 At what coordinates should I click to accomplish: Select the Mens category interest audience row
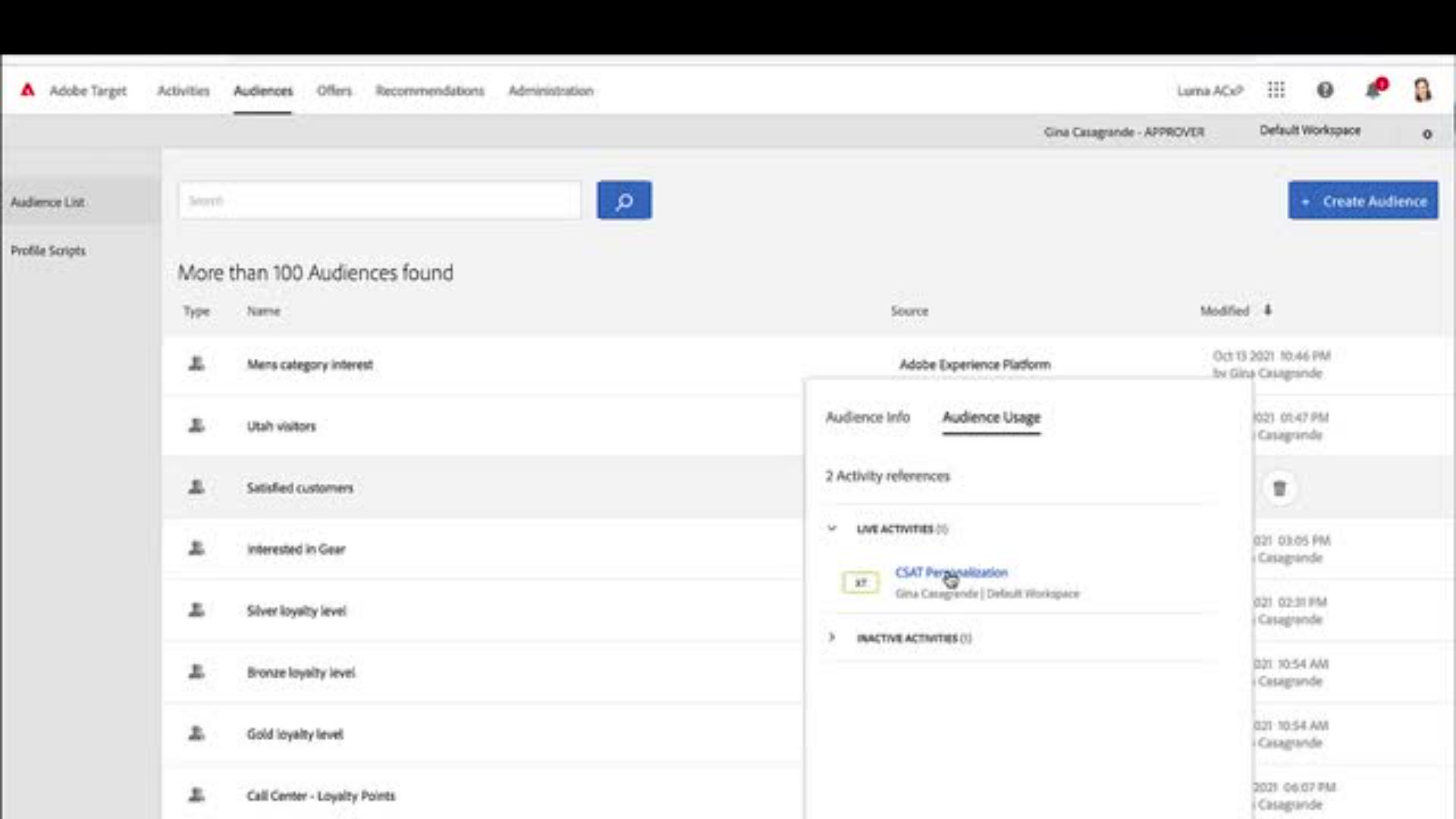[310, 365]
